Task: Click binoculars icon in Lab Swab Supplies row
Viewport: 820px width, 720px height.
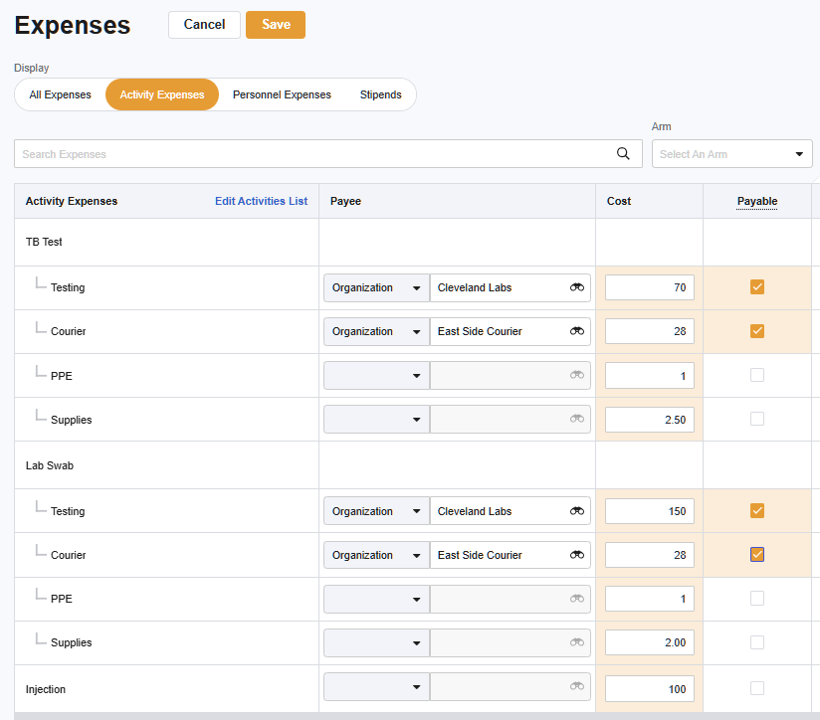Action: click(577, 643)
